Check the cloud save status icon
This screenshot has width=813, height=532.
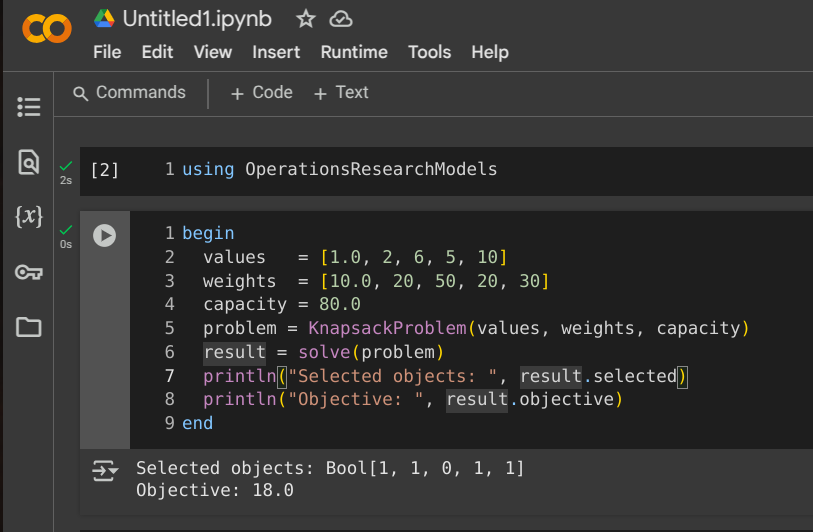pos(341,19)
